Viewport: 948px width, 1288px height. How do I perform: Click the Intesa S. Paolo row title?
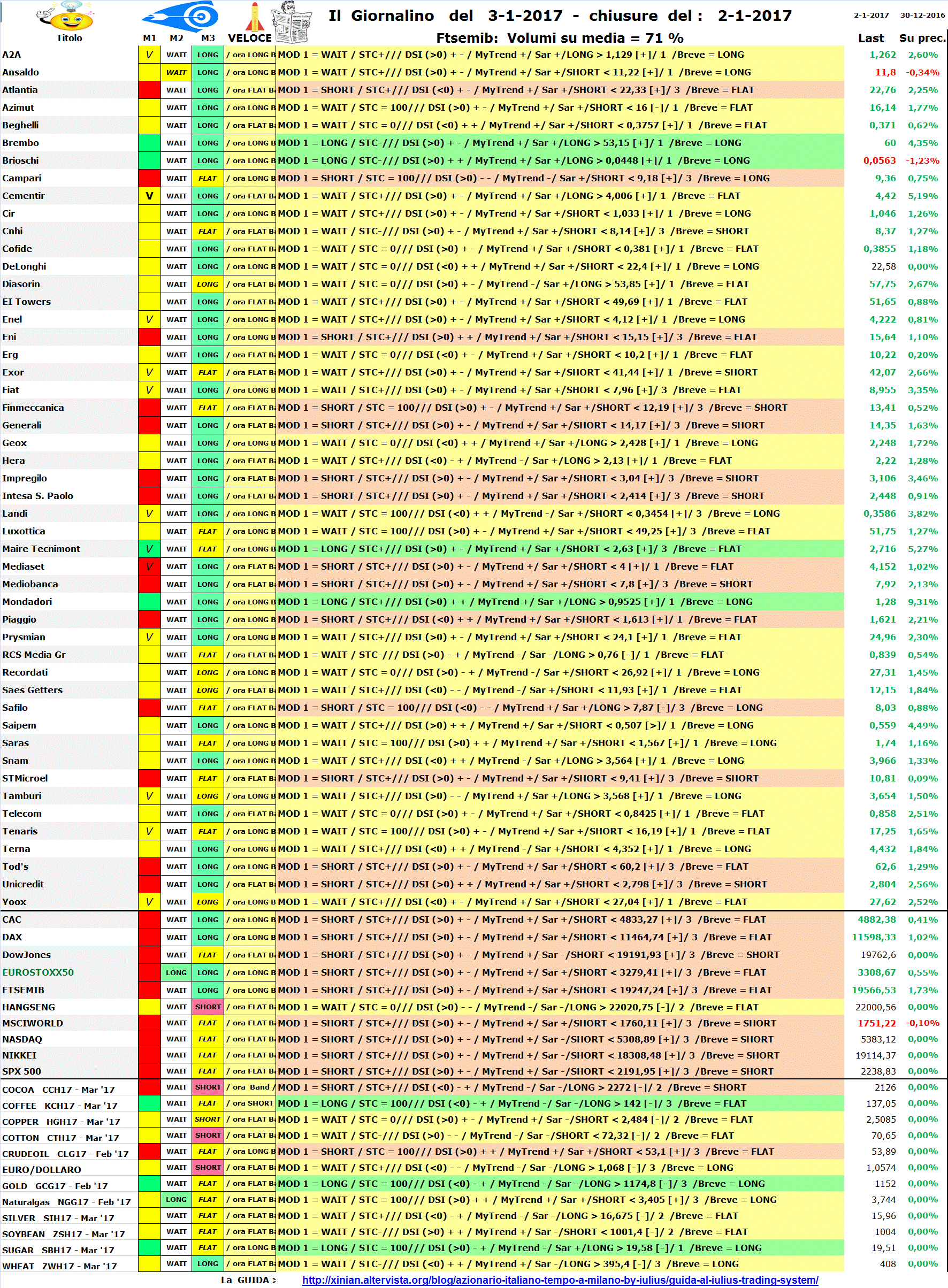pyautogui.click(x=37, y=496)
